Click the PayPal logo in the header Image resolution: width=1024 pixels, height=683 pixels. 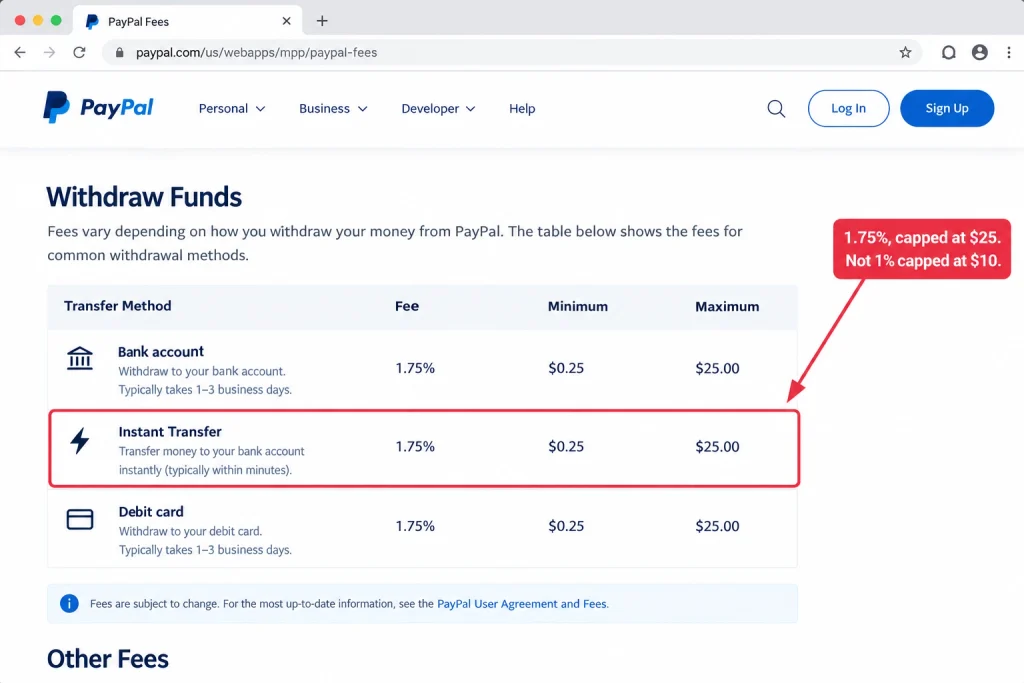(98, 108)
